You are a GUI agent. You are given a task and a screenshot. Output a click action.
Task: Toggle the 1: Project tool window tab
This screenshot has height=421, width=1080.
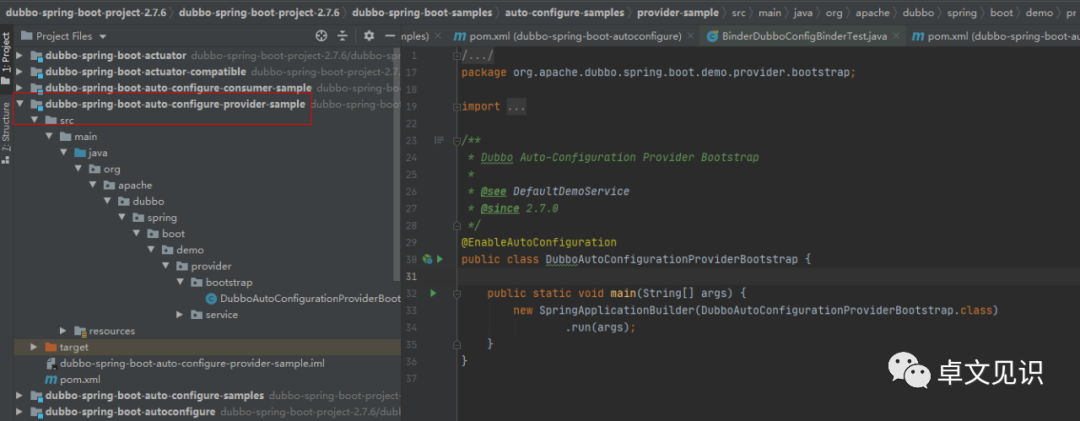pos(7,60)
